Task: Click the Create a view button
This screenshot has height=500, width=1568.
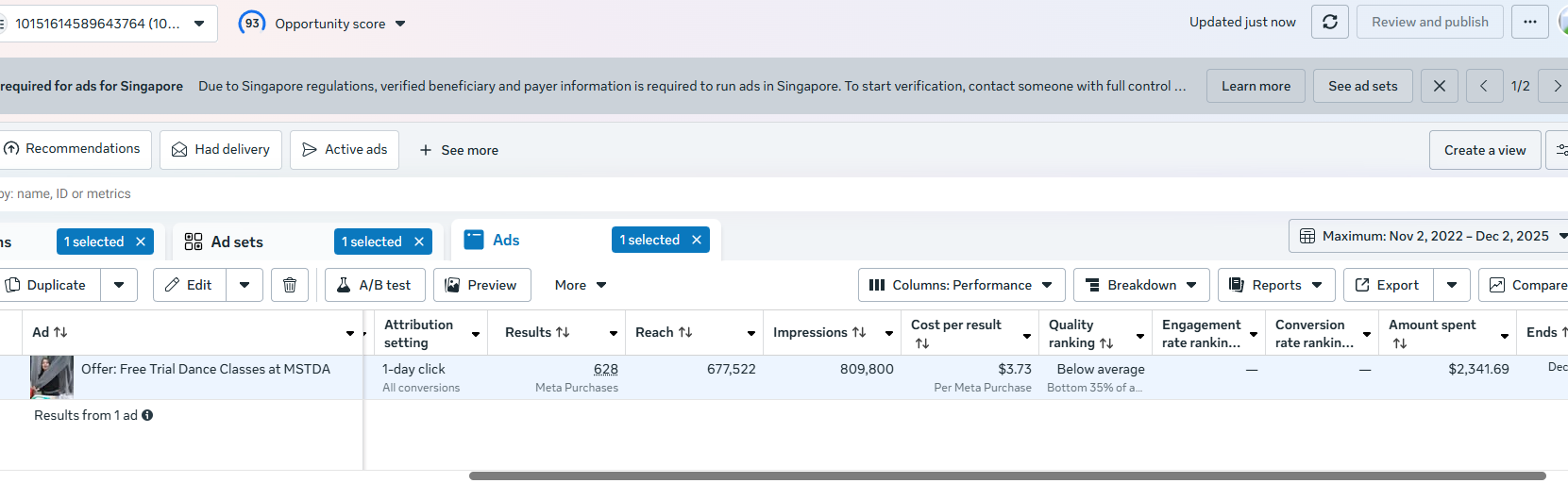Action: [x=1484, y=150]
